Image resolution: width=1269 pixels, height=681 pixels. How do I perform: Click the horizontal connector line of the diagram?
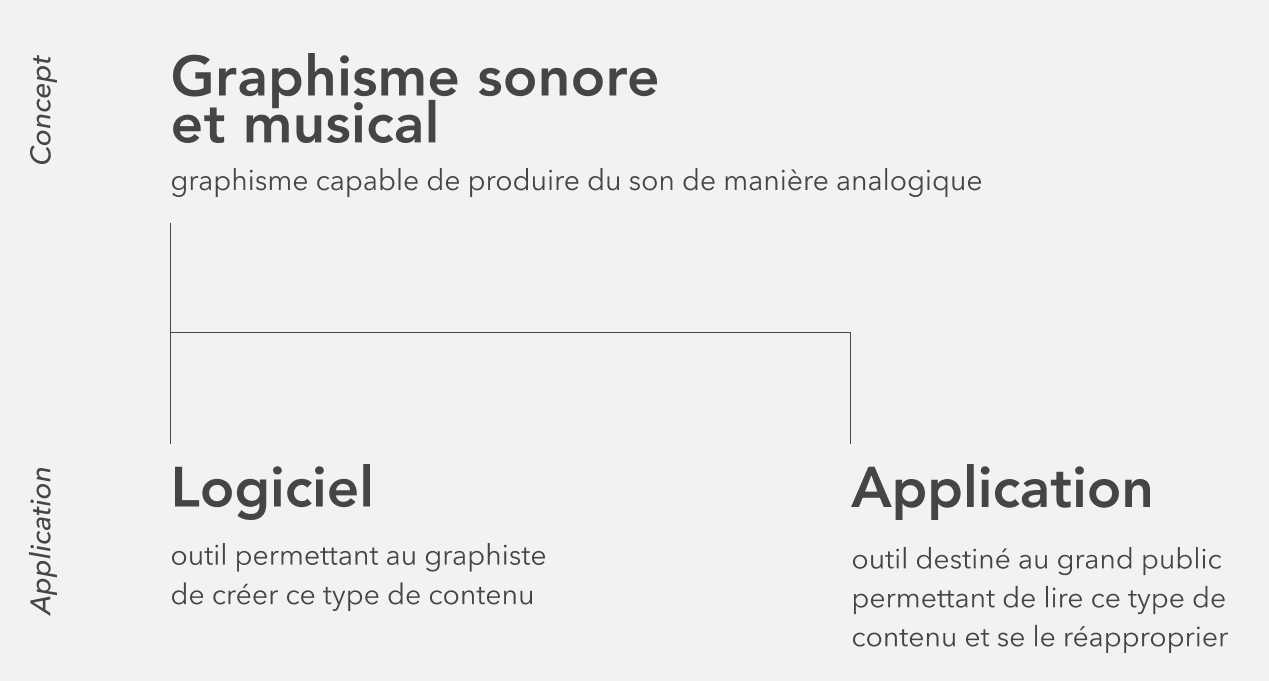click(x=510, y=332)
